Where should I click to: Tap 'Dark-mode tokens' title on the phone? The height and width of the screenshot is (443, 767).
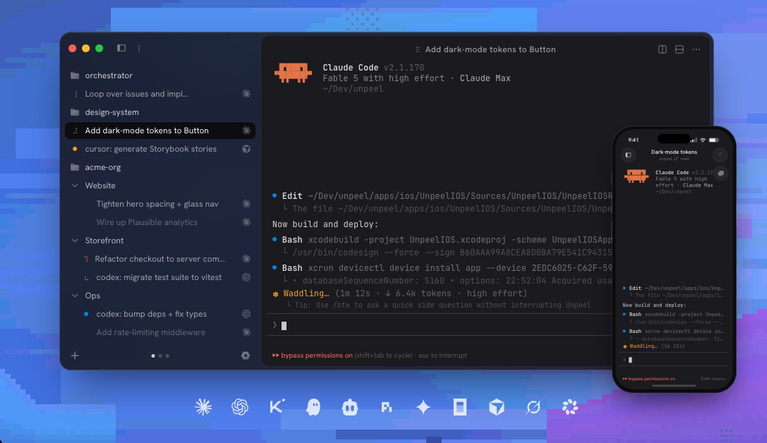(674, 152)
